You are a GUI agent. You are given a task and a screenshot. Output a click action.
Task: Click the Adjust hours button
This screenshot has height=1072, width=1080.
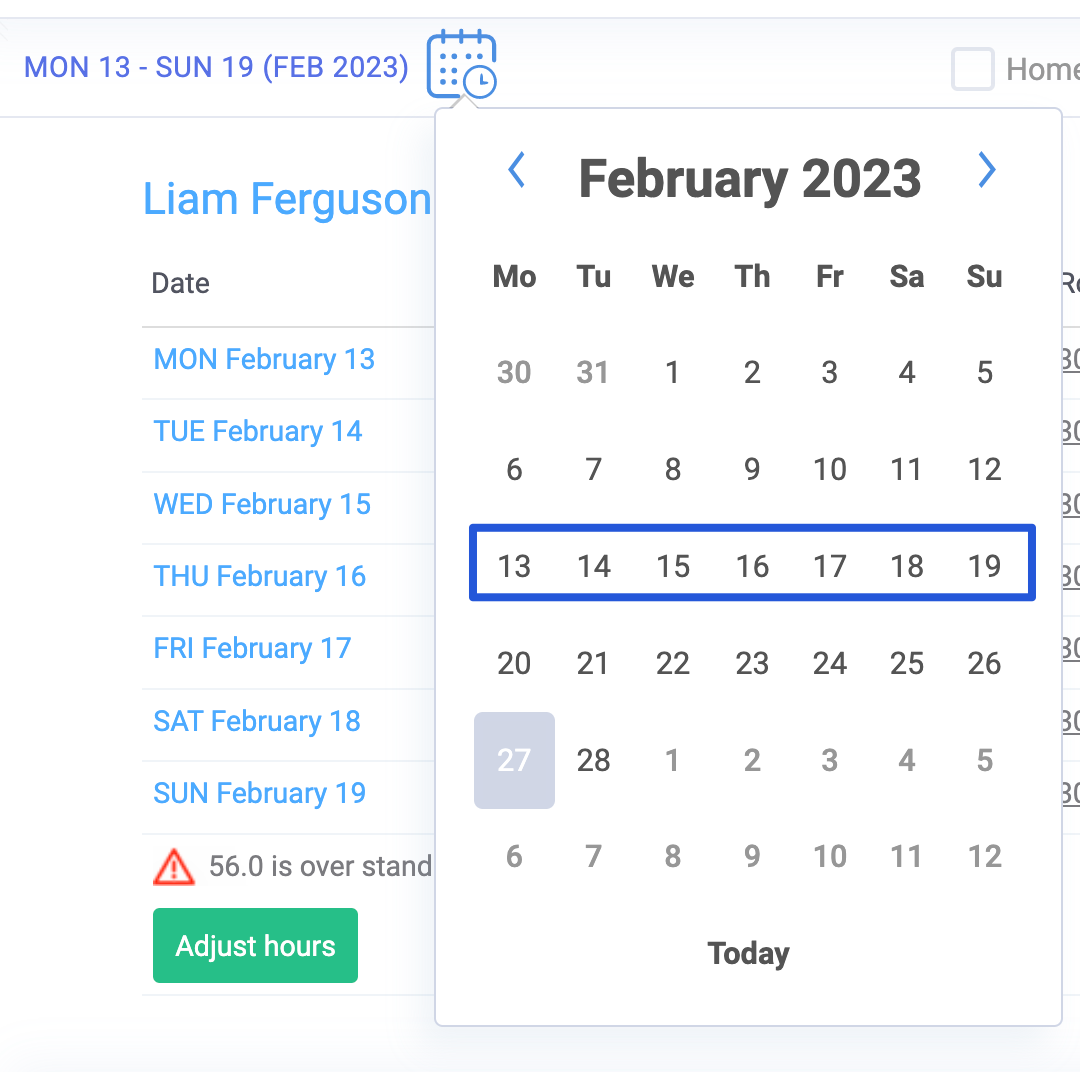pos(255,945)
